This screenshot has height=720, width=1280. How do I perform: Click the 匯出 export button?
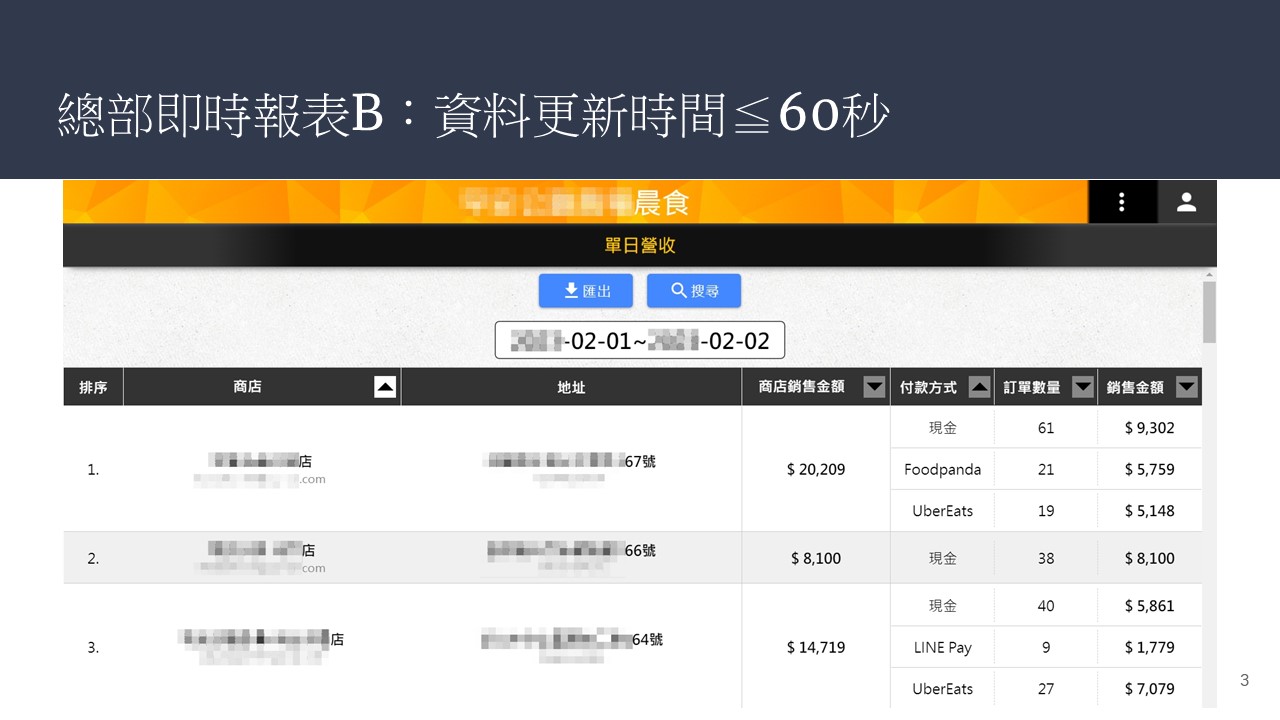click(585, 291)
